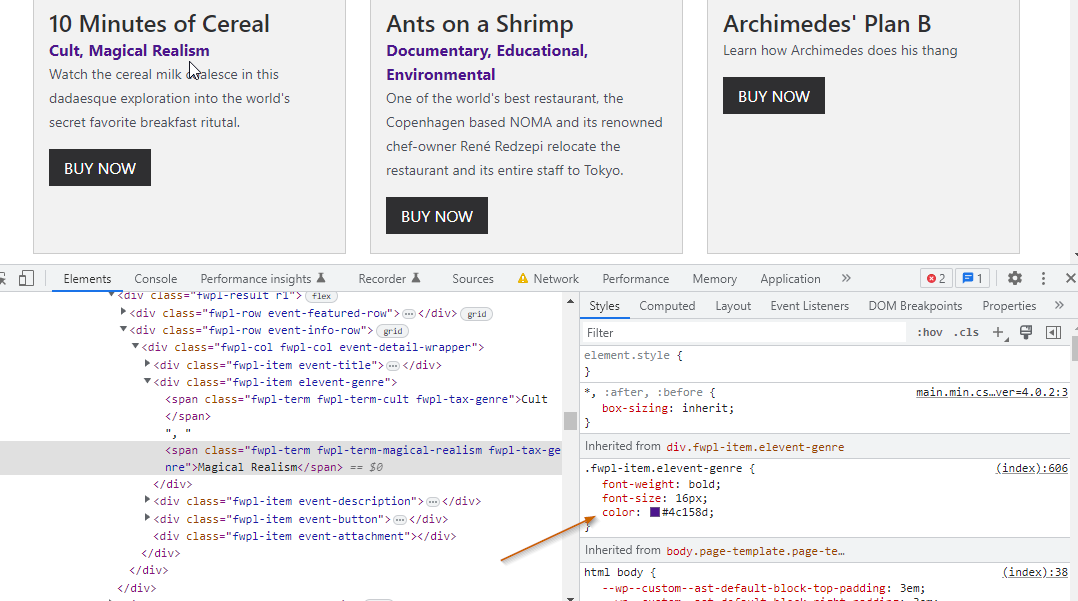Collapse fwpl-item elevent-genre node
The image size is (1078, 601).
coord(147,381)
